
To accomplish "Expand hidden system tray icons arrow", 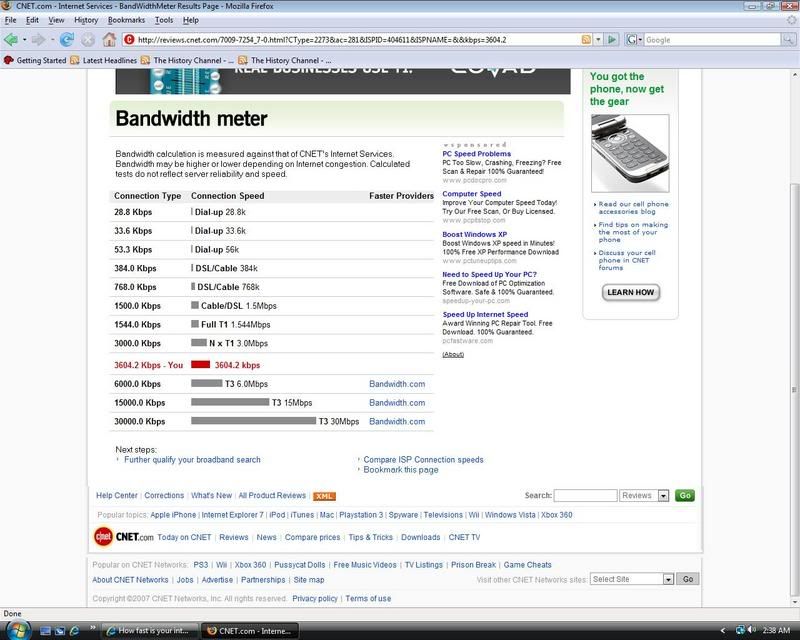I will tap(723, 631).
